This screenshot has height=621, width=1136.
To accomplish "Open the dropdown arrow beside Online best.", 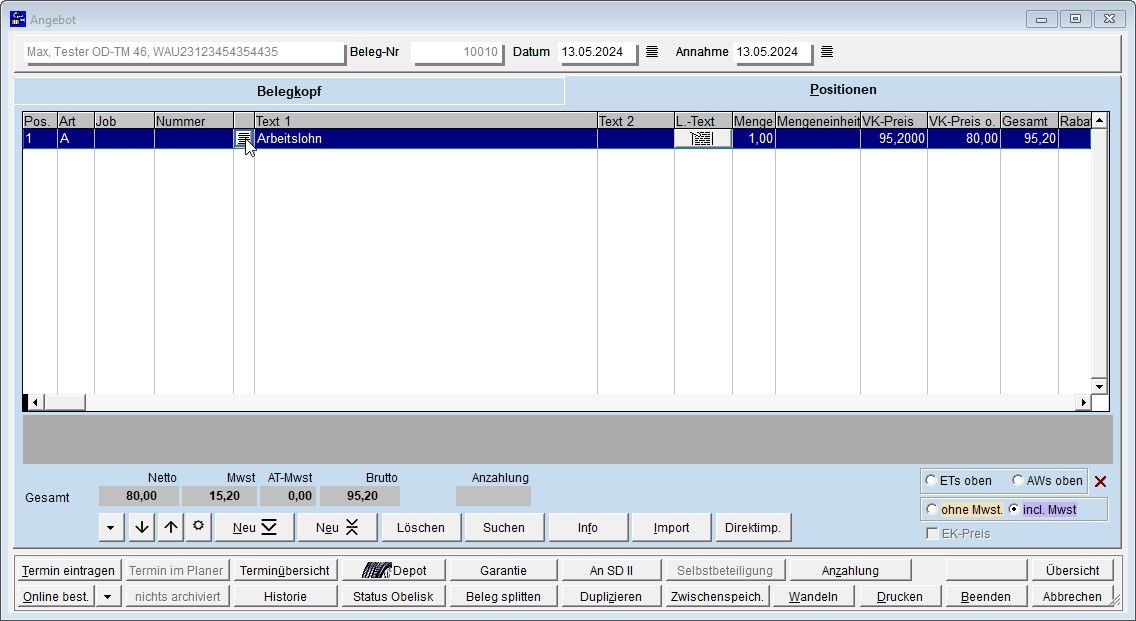I will 107,596.
